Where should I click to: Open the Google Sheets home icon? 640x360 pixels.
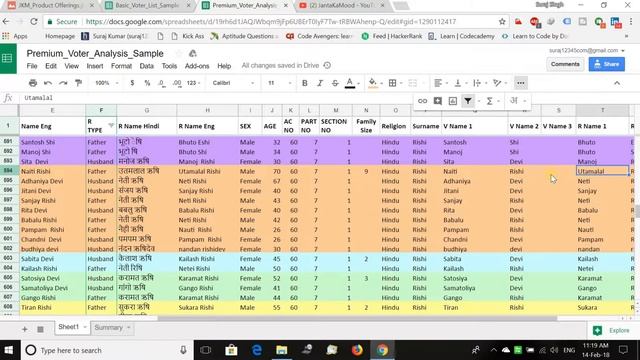tap(7, 58)
